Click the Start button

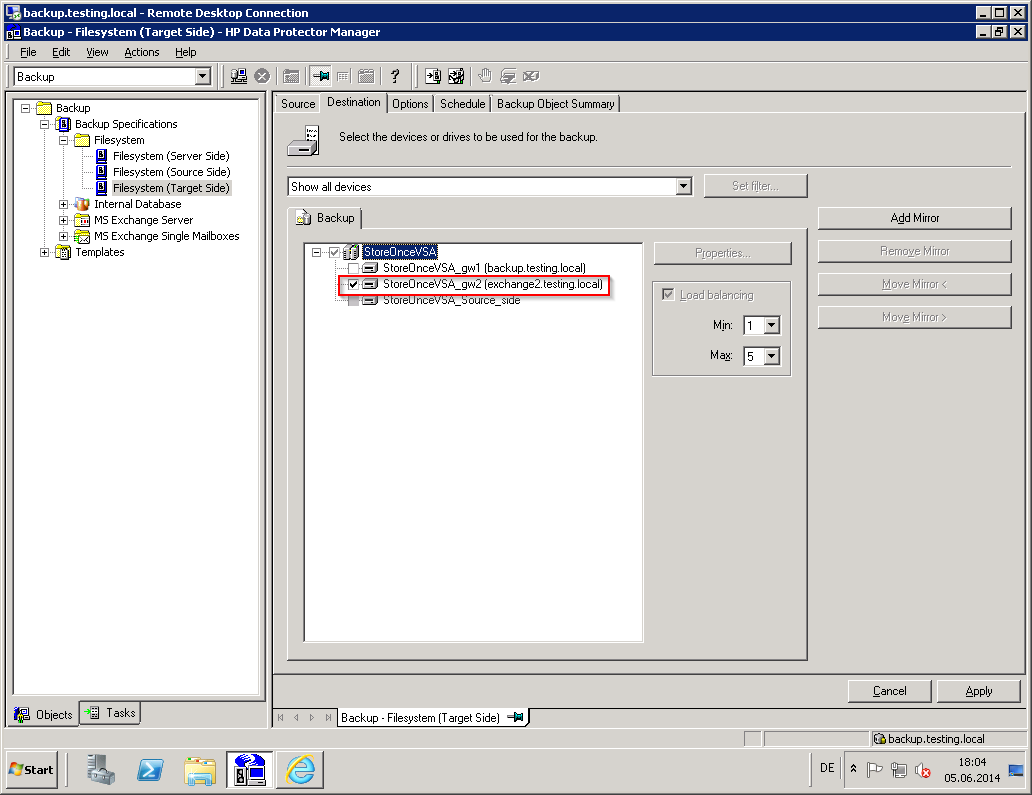click(32, 769)
